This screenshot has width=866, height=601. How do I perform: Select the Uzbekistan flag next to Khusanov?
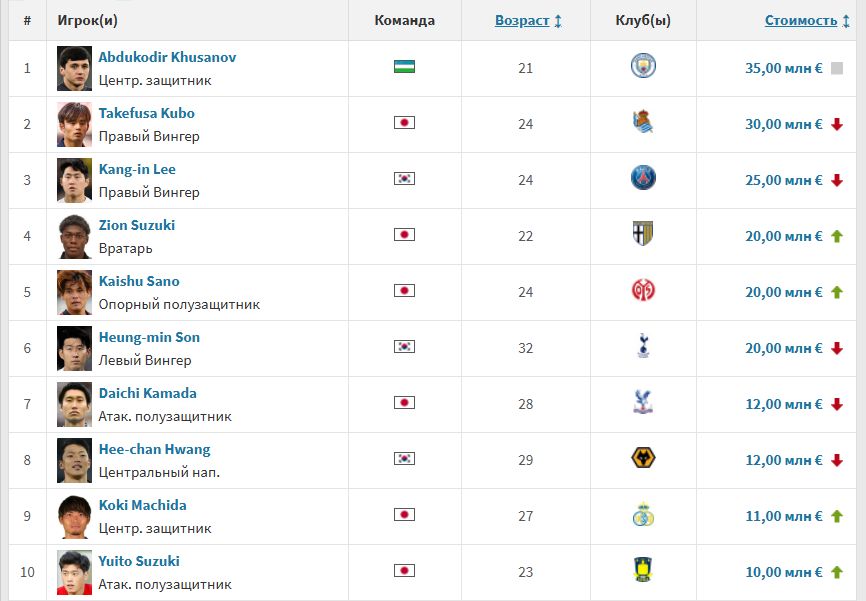[404, 67]
